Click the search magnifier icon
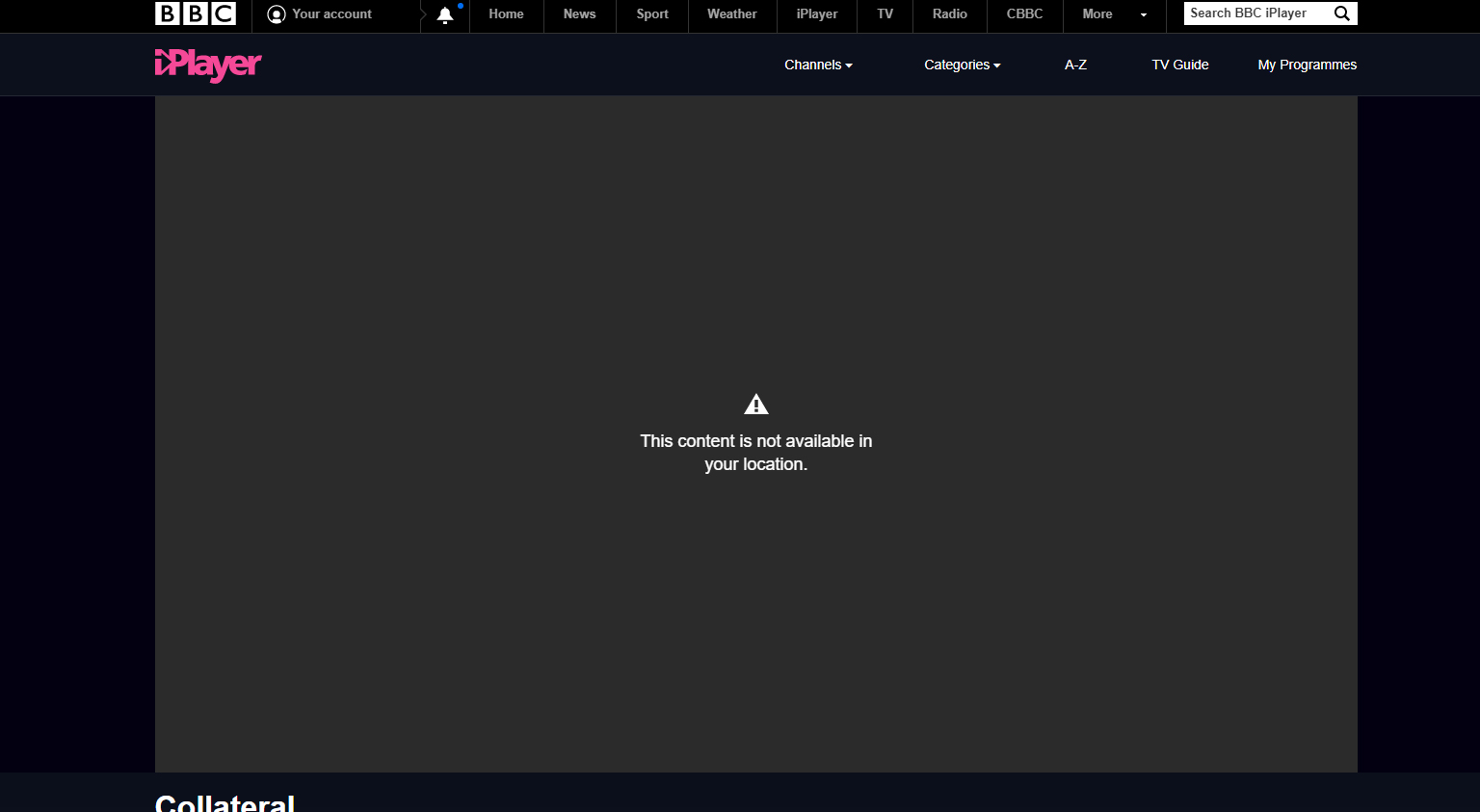 pos(1341,13)
